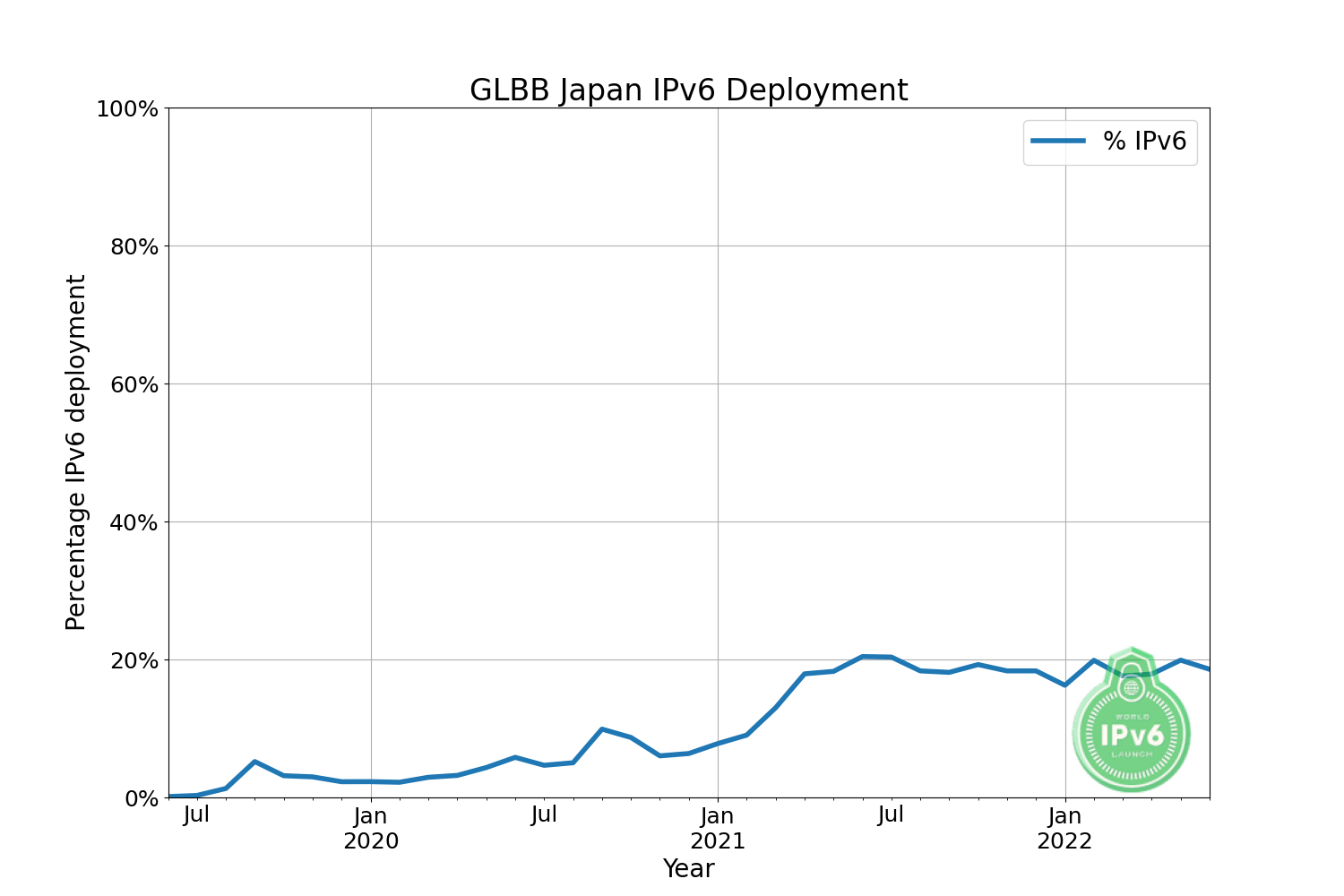Select the 'Jan 2021' x-axis tick label
The width and height of the screenshot is (1344, 896).
coord(718,829)
